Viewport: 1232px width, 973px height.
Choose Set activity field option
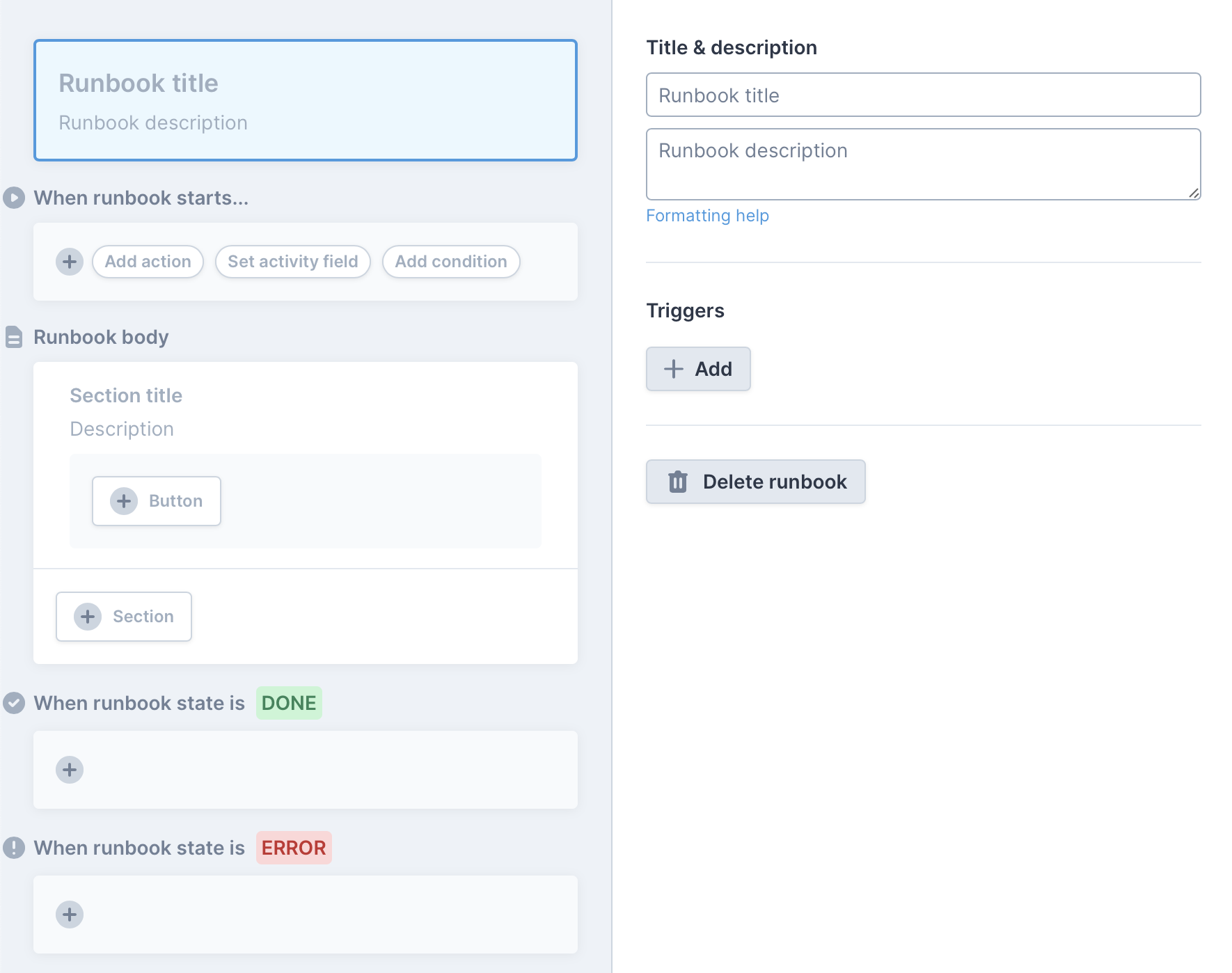292,262
